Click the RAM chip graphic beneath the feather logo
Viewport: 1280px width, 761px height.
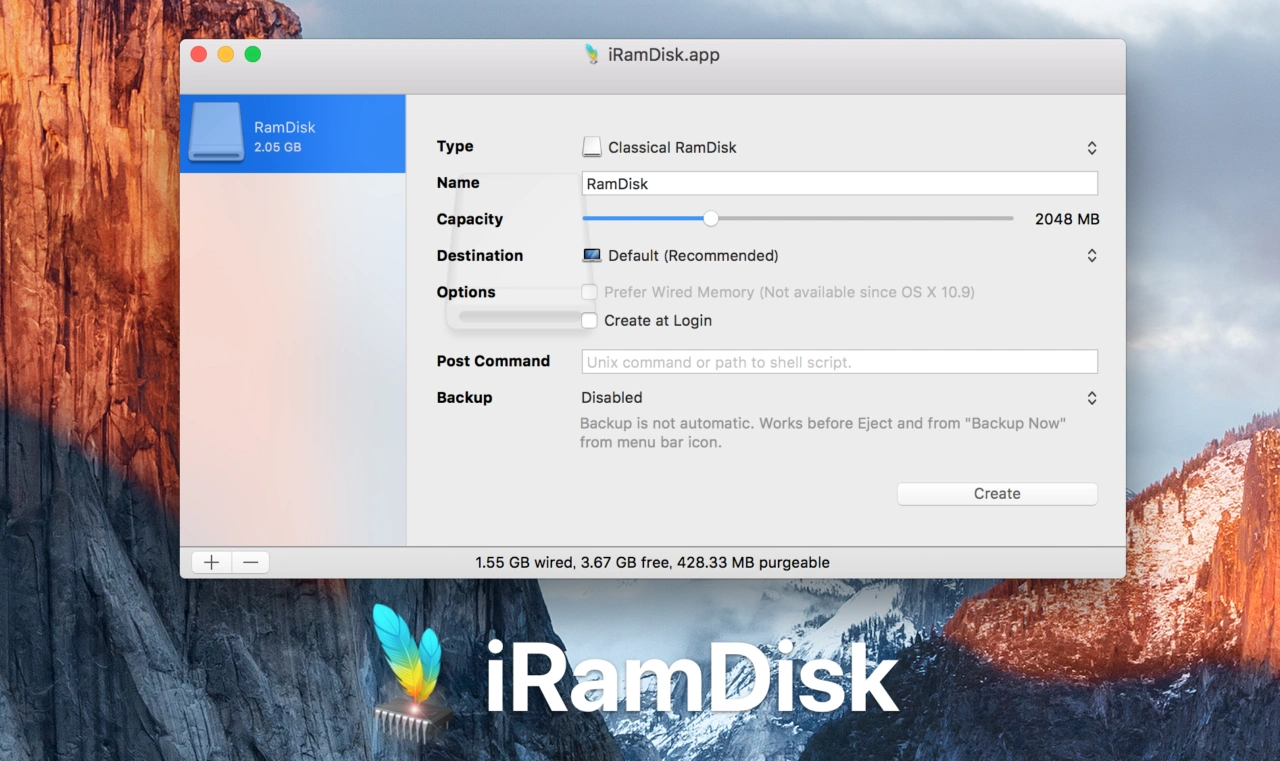[x=412, y=721]
